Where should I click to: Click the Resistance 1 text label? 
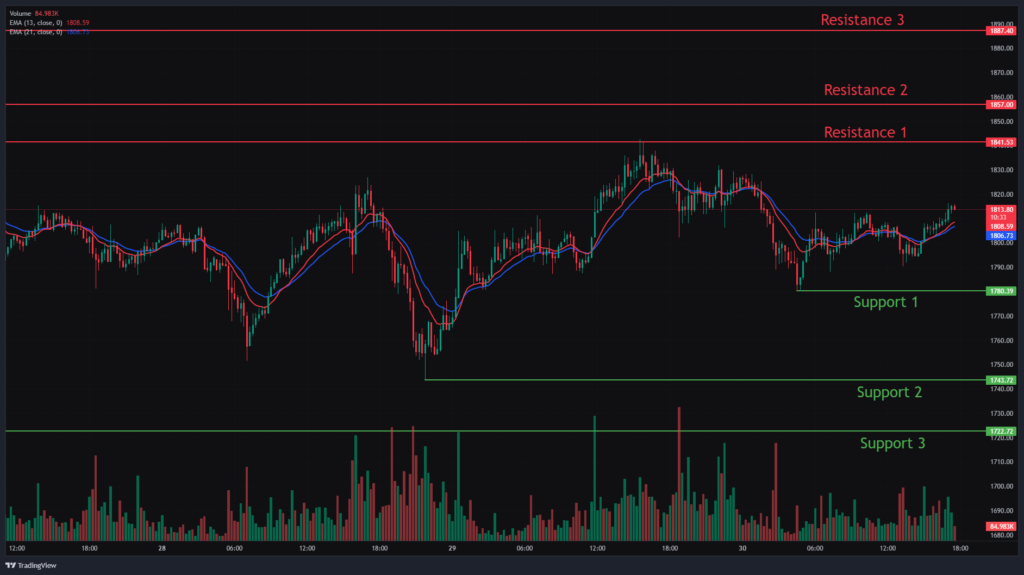click(x=865, y=133)
